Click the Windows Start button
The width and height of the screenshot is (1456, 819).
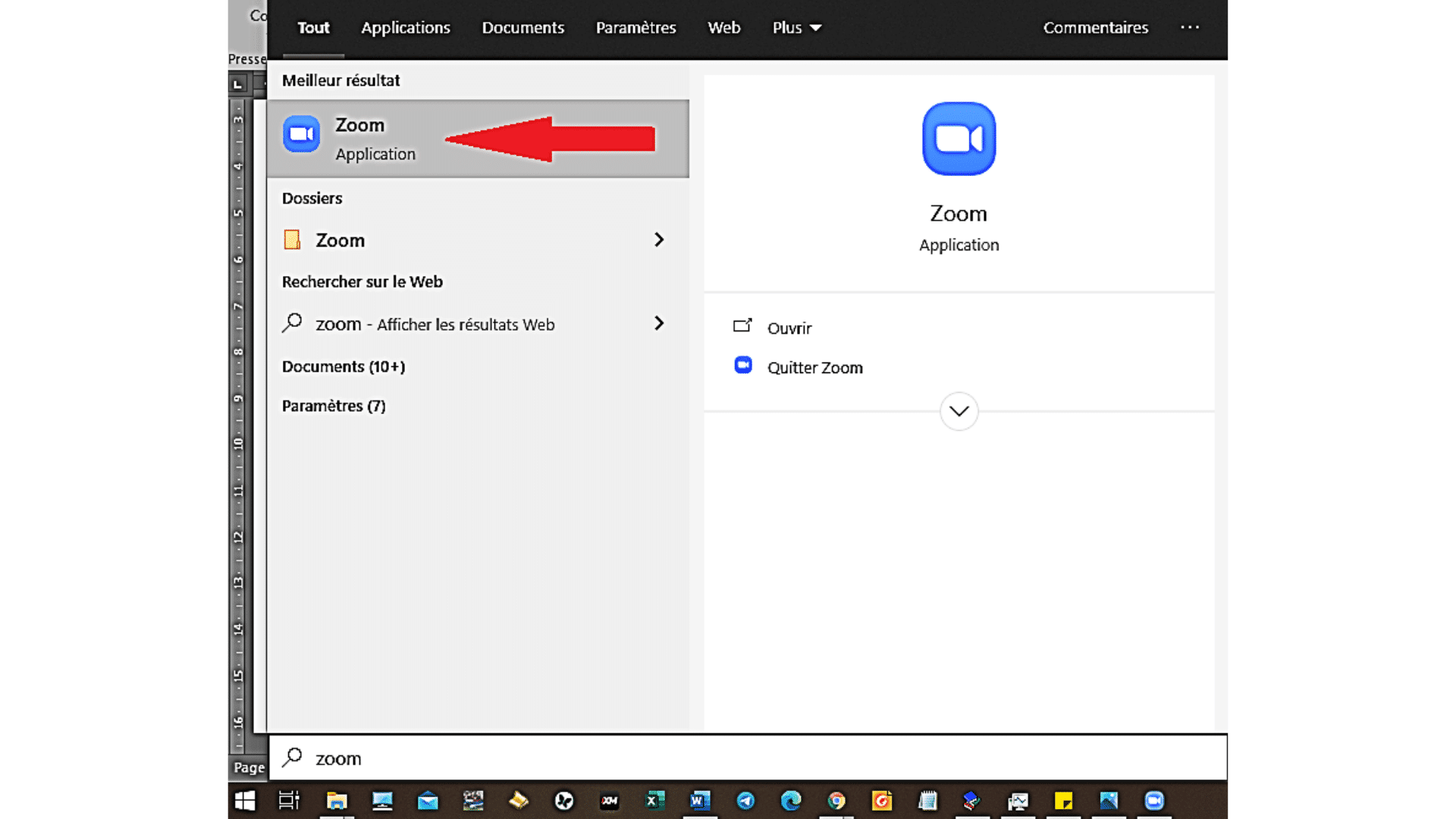coord(245,800)
